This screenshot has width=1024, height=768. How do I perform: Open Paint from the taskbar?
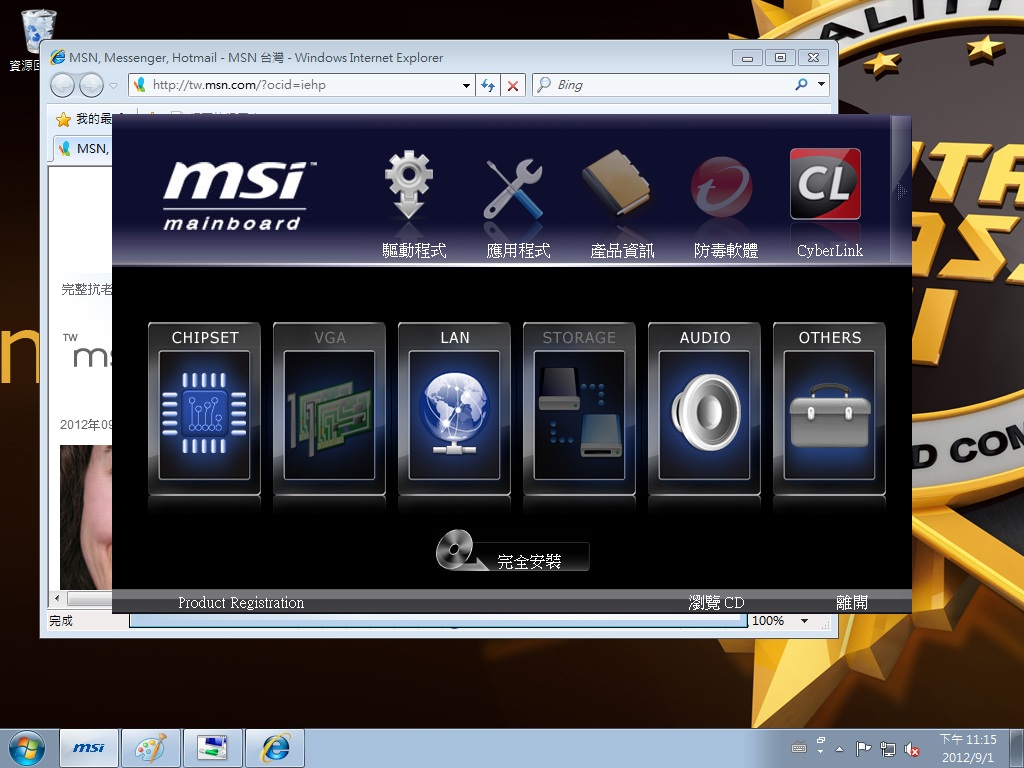click(x=151, y=748)
